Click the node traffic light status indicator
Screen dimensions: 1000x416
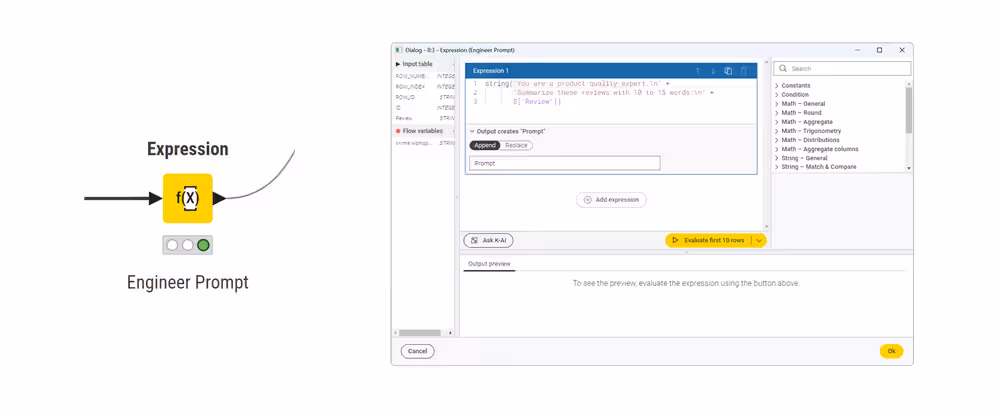(x=188, y=245)
